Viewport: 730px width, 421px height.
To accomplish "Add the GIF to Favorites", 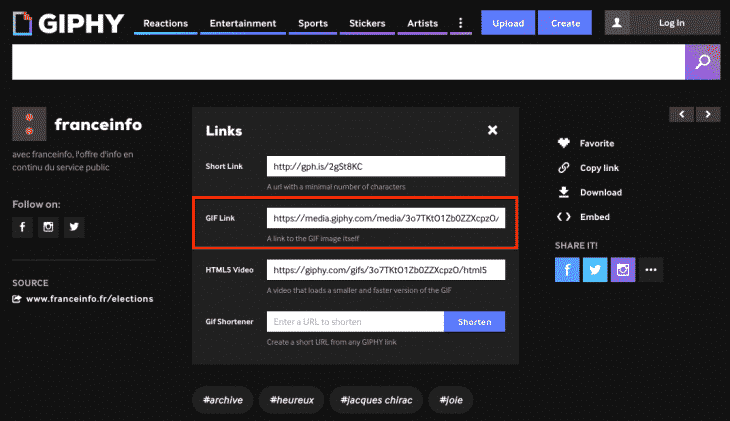I will coord(596,143).
